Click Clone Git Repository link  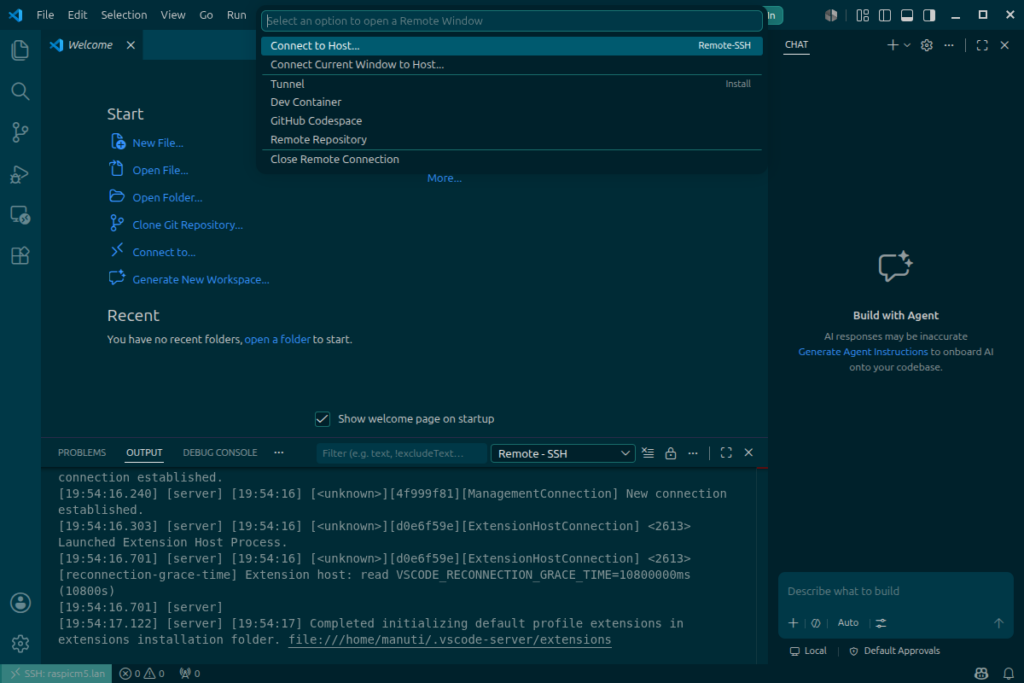(x=187, y=225)
